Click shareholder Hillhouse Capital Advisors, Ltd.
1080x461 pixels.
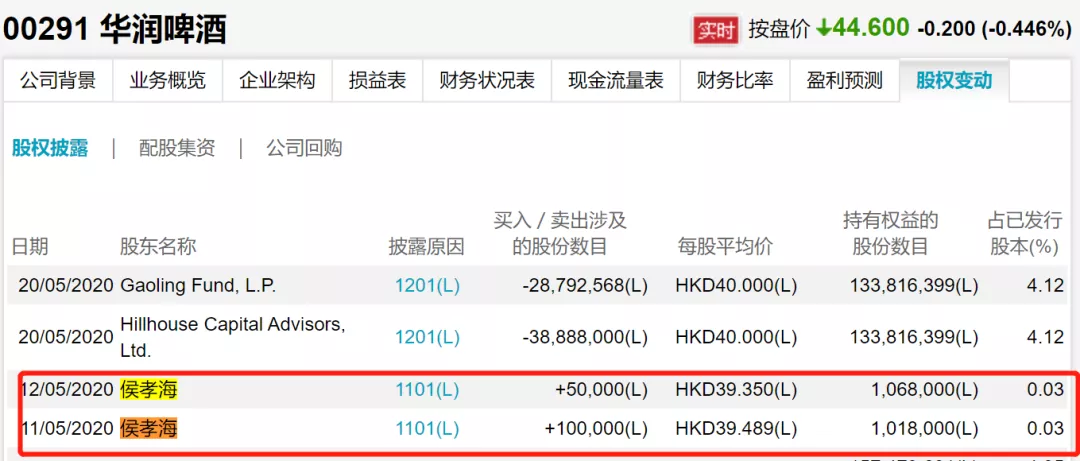pos(233,337)
